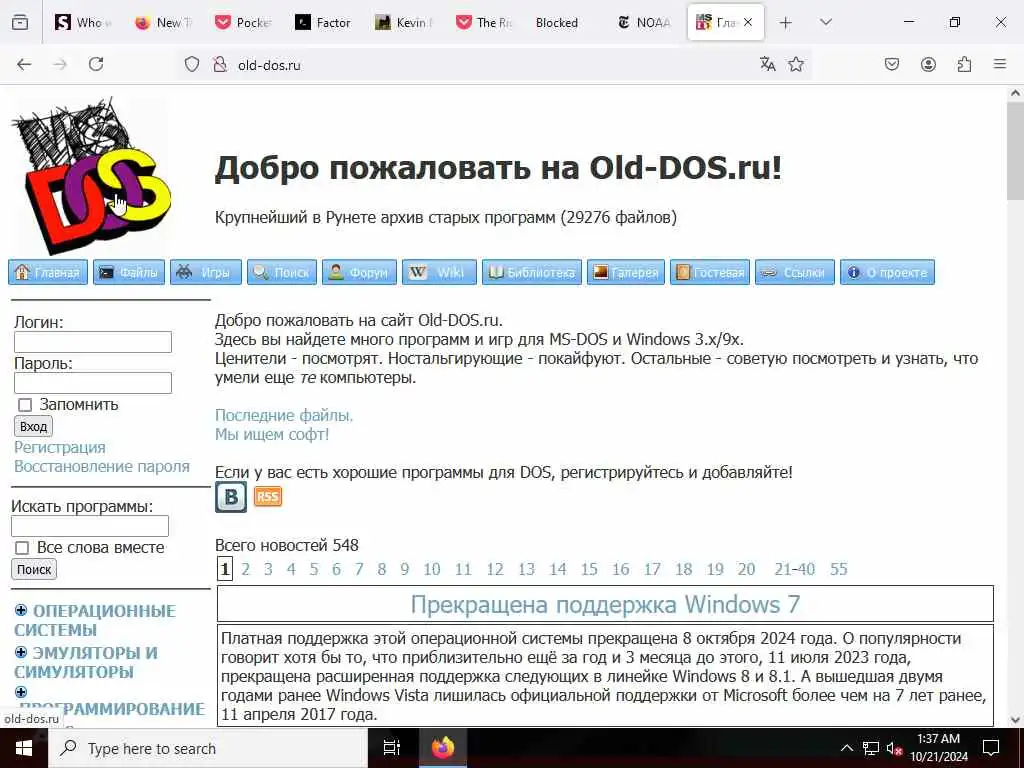Click the Вход login button

point(33,426)
